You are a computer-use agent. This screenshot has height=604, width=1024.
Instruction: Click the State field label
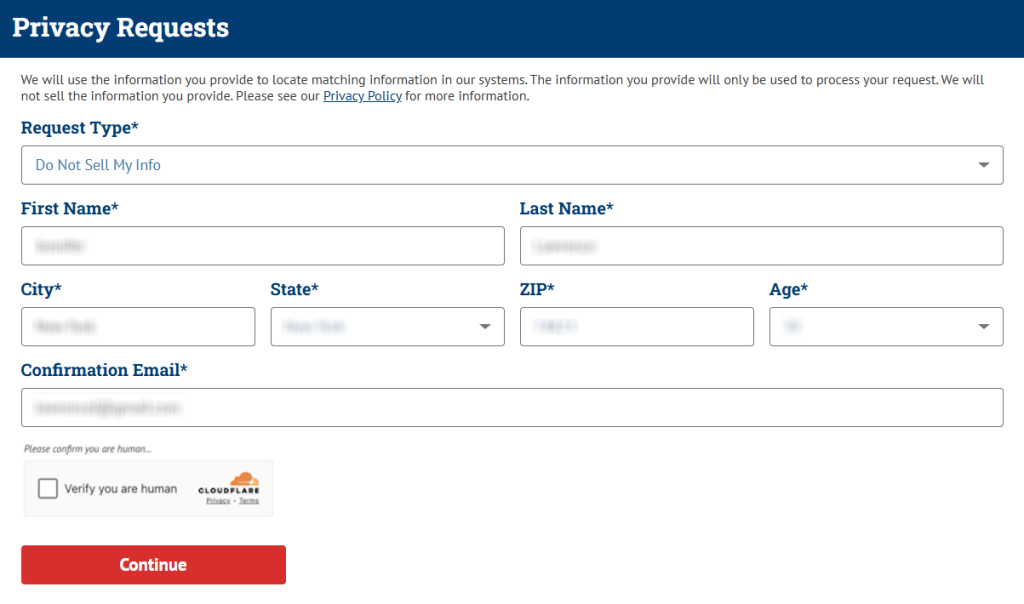[294, 289]
